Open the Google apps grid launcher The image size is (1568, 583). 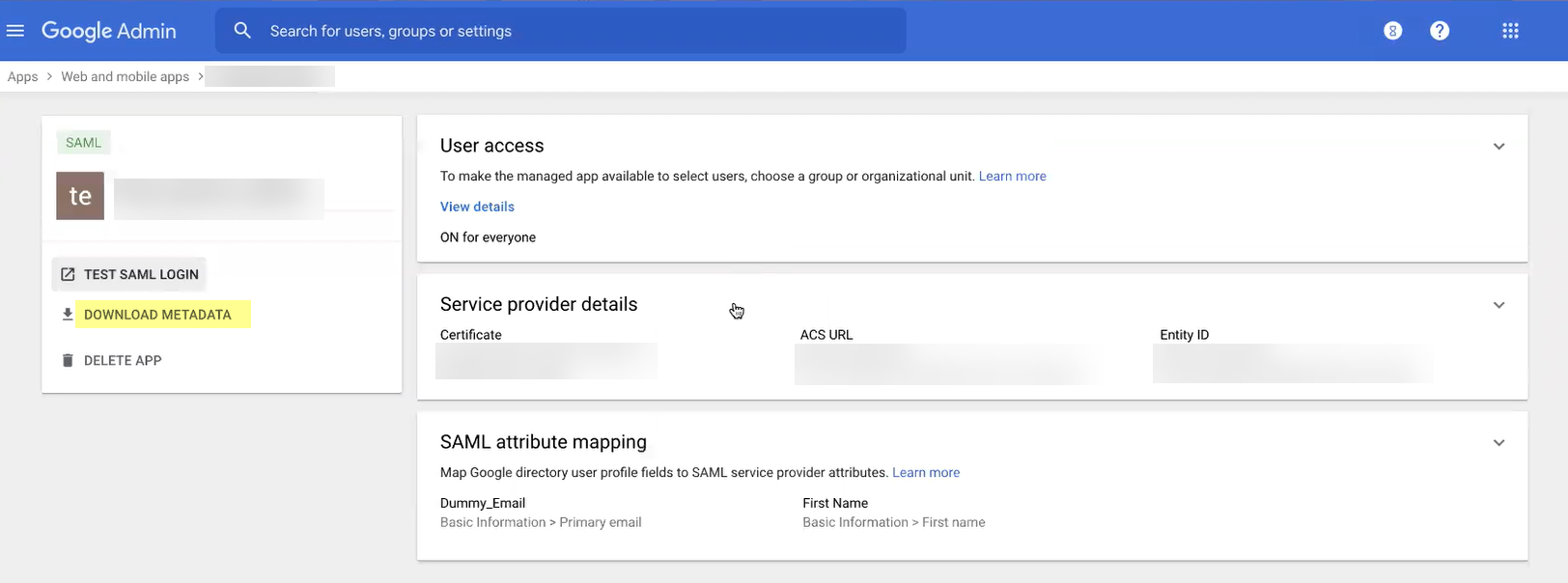1510,31
